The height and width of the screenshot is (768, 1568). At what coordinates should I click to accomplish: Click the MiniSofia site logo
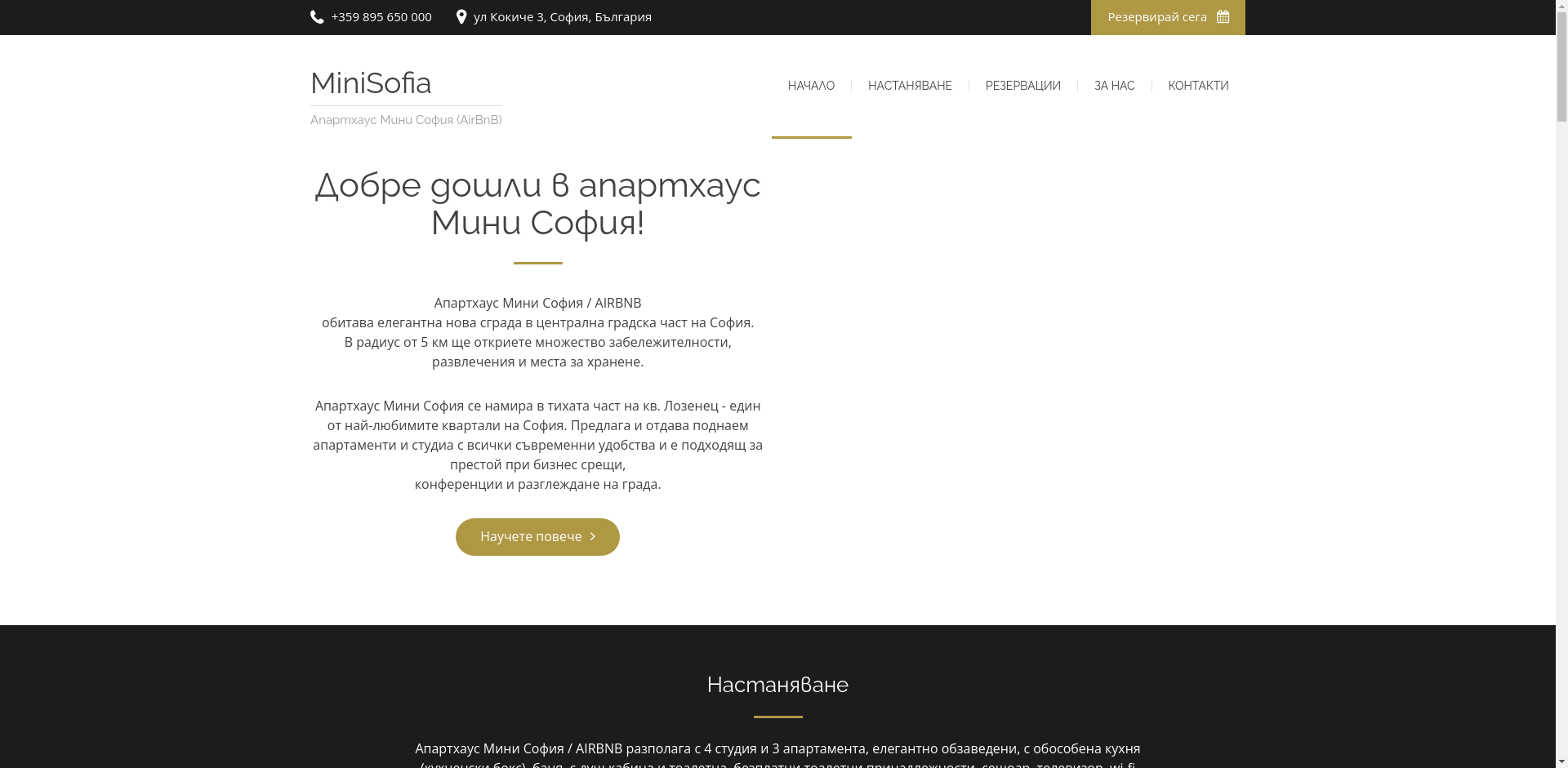371,82
